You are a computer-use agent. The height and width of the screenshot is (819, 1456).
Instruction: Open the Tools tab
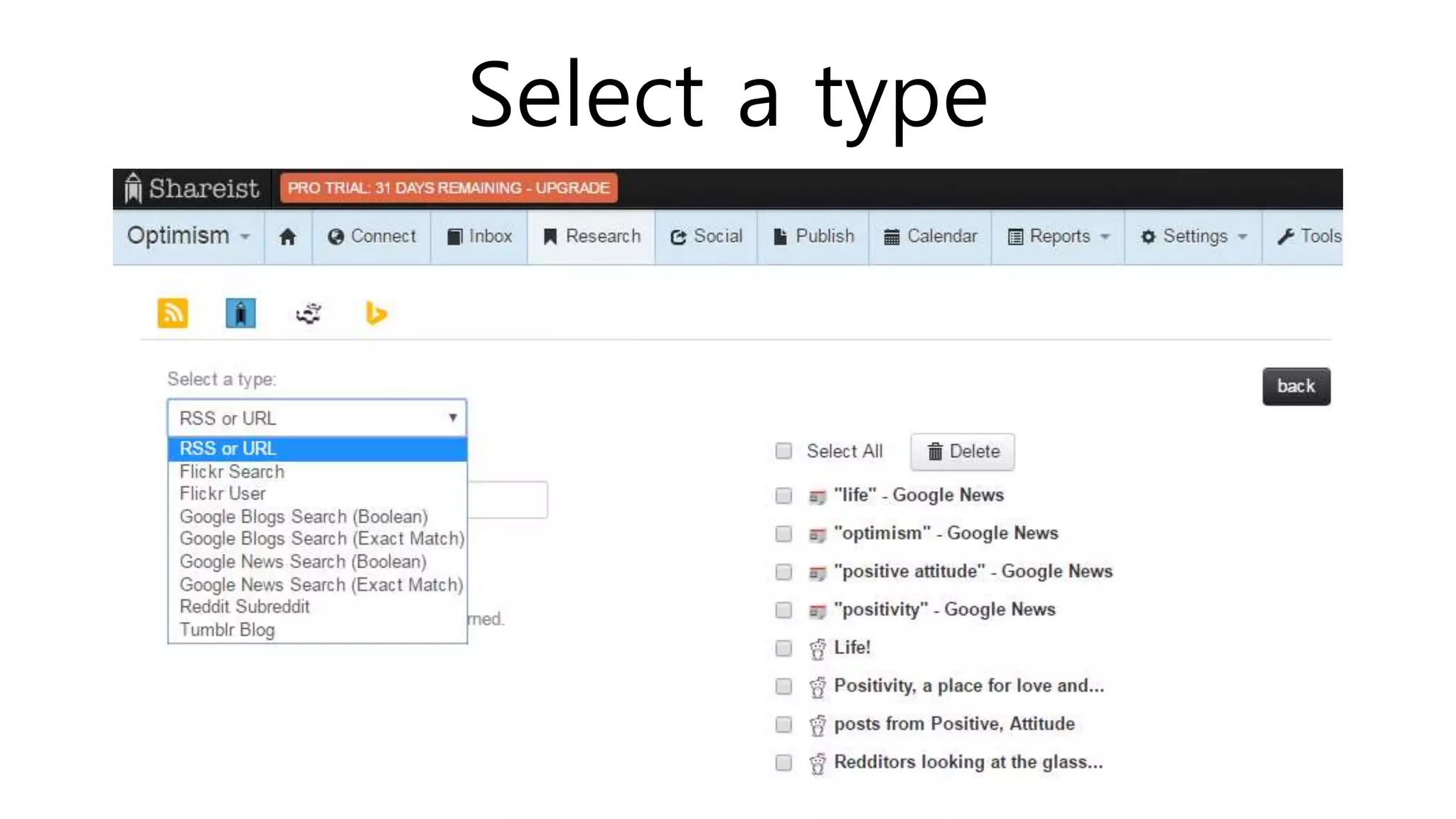(1304, 237)
